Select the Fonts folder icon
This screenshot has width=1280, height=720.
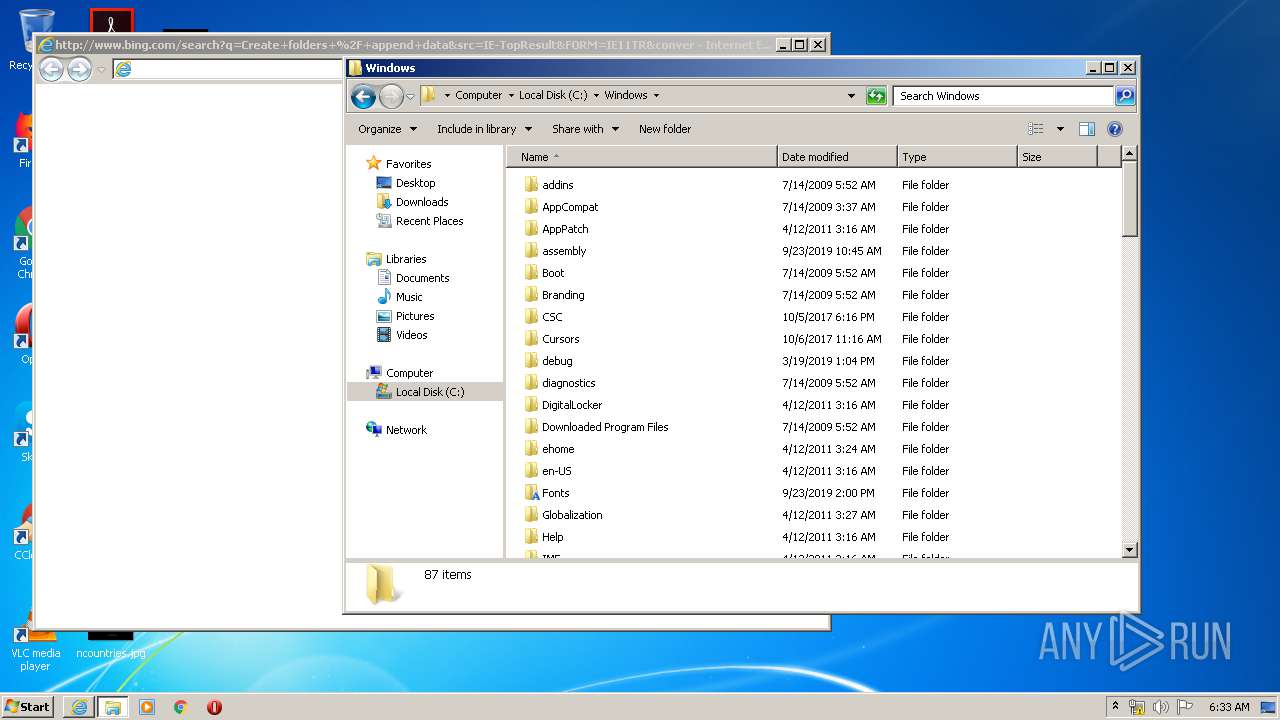point(532,493)
